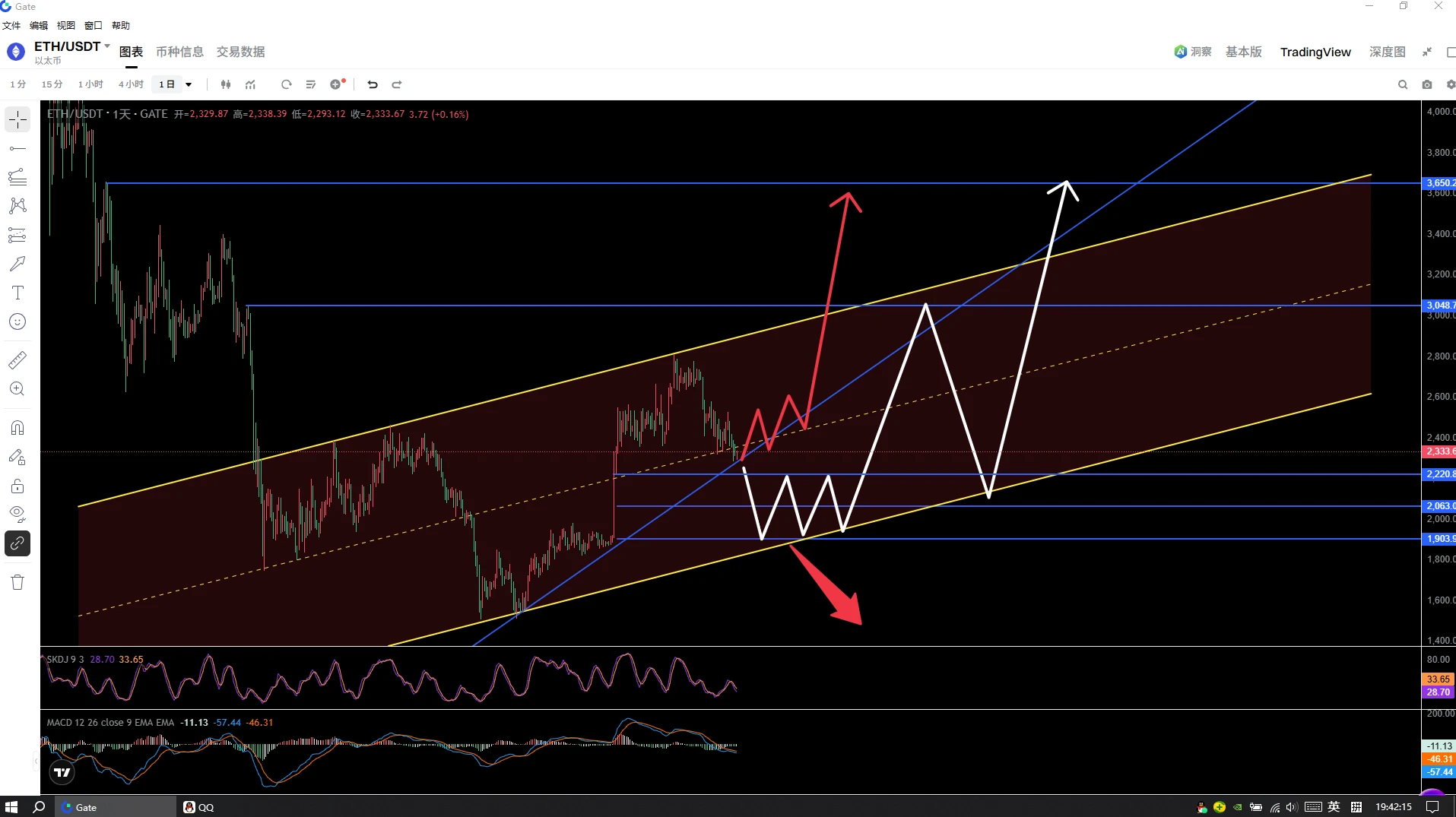Viewport: 1456px width, 817px height.
Task: Switch to 基本版 chart view
Action: 1244,52
